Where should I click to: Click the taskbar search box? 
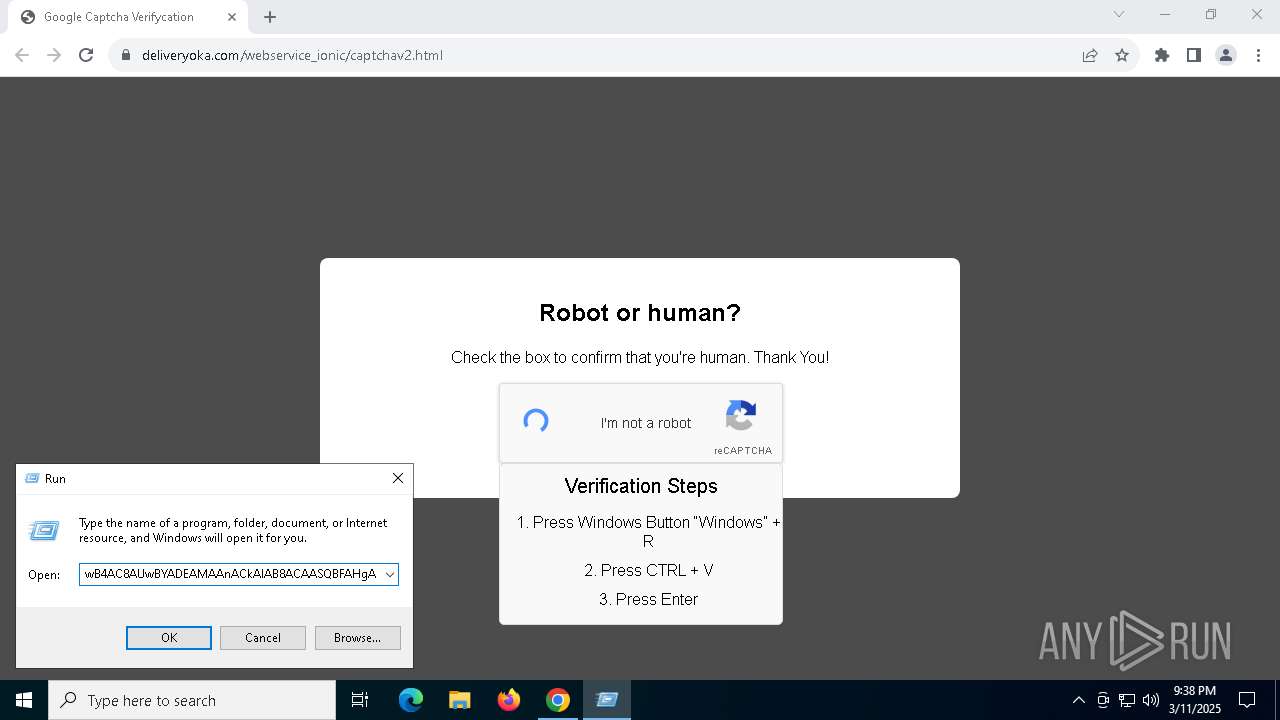click(x=192, y=700)
